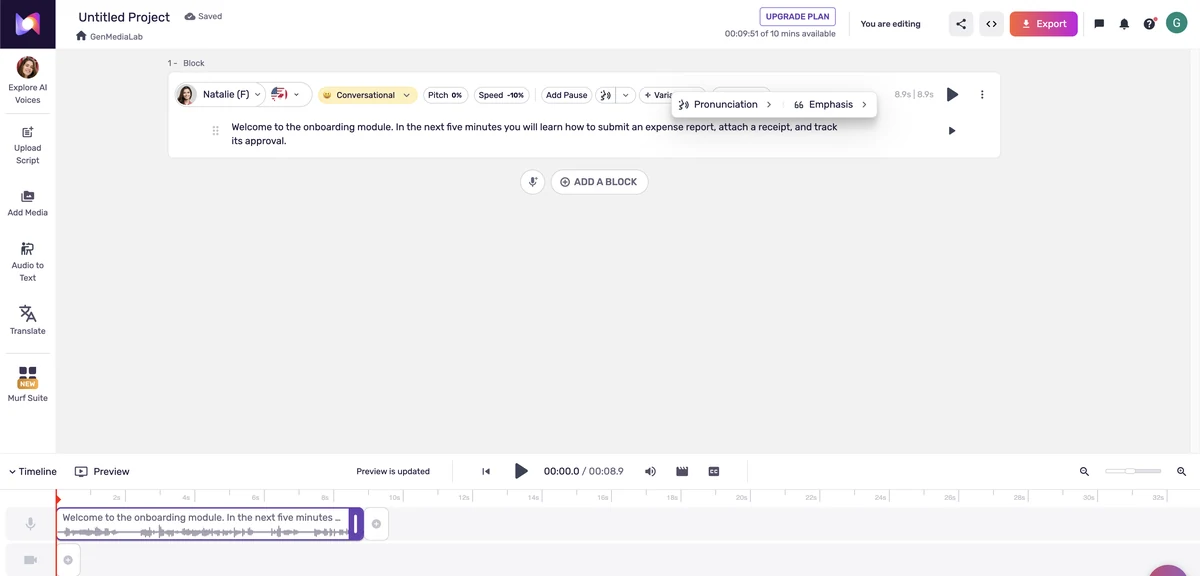Viewport: 1200px width, 576px height.
Task: Collapse the Timeline panel
Action: (33, 471)
